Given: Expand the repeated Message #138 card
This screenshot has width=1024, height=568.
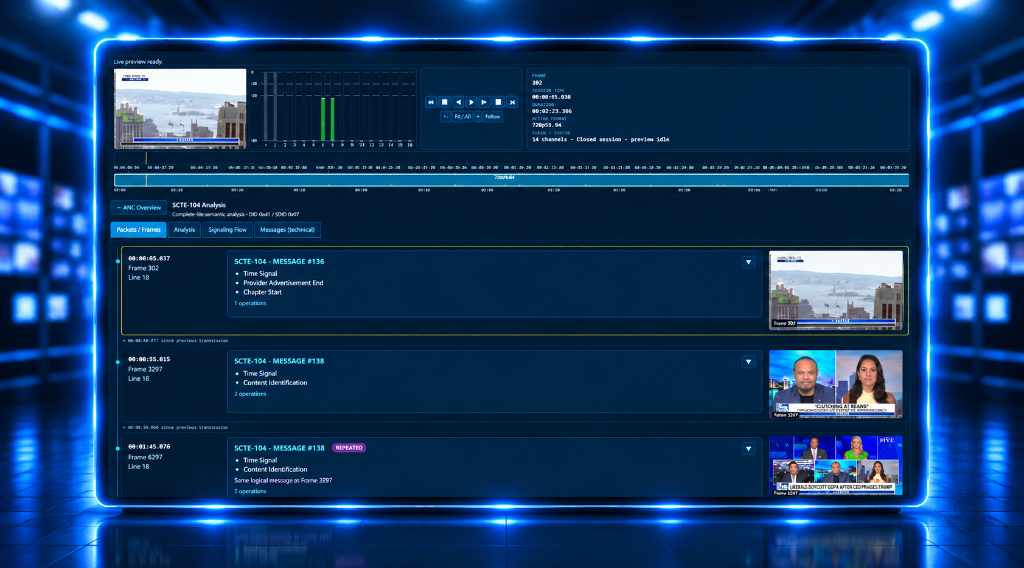Looking at the screenshot, I should point(748,449).
